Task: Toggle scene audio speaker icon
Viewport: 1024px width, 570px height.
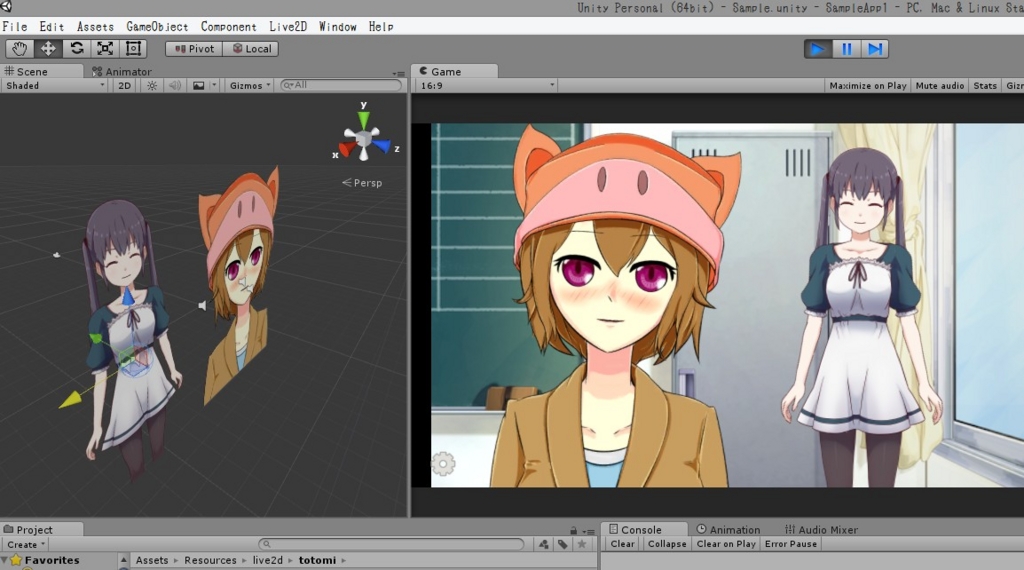Action: coord(175,86)
